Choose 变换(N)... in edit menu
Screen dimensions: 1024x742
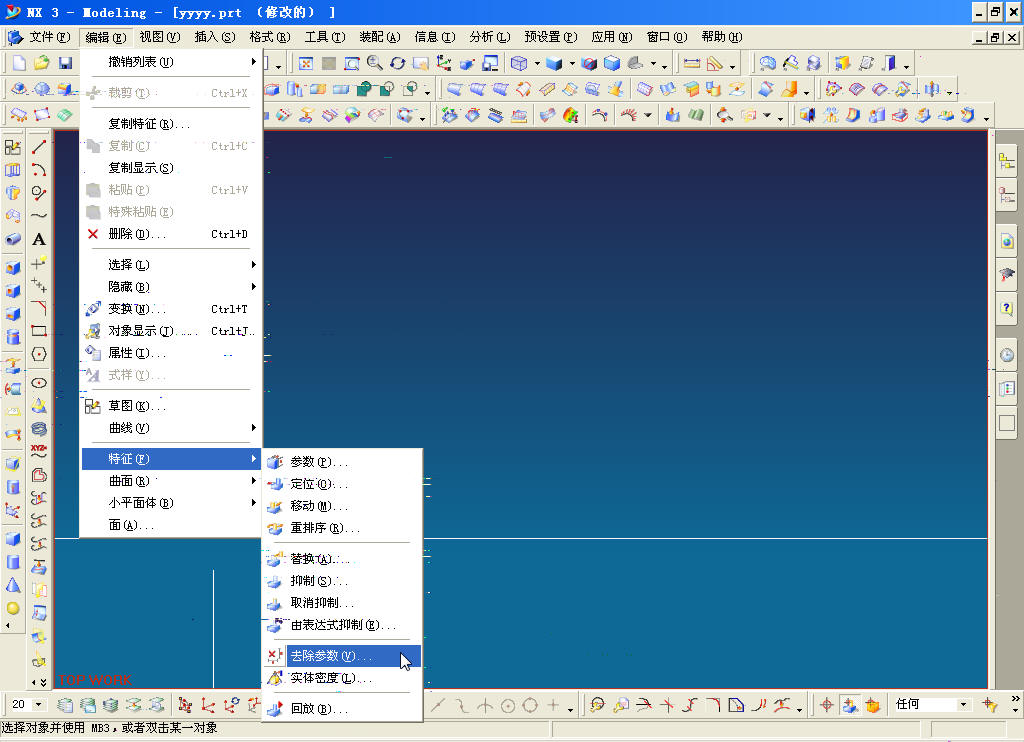pos(171,309)
